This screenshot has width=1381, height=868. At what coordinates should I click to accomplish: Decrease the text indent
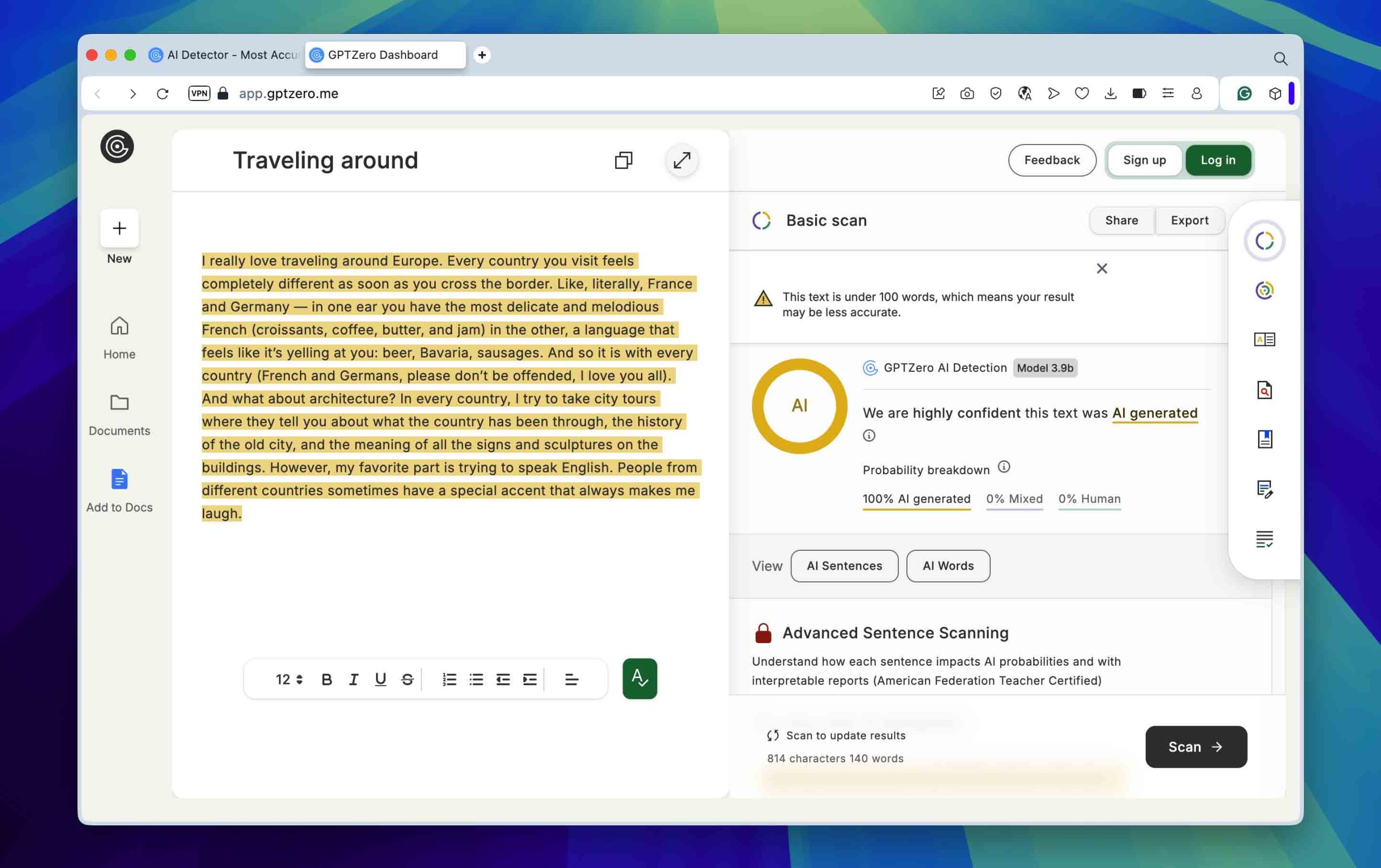click(503, 679)
